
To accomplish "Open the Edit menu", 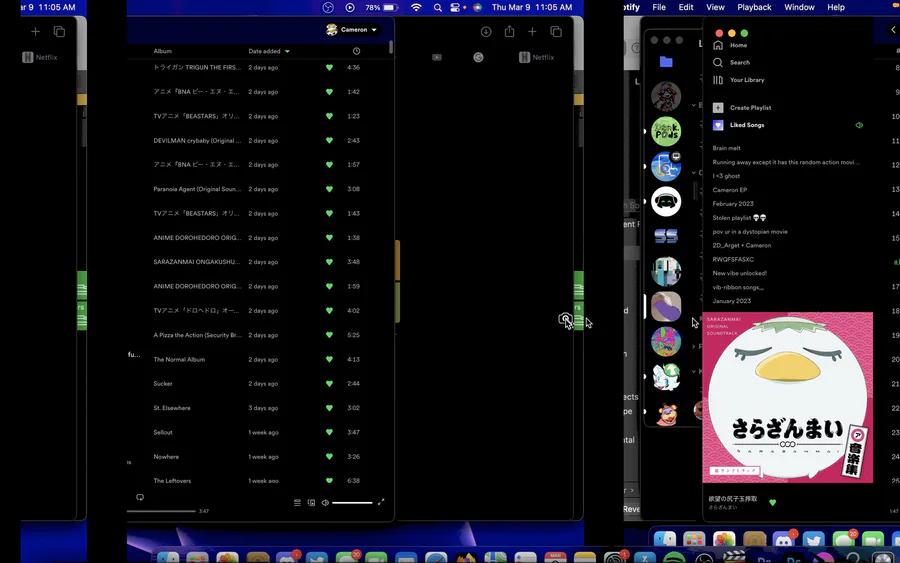I will [686, 7].
